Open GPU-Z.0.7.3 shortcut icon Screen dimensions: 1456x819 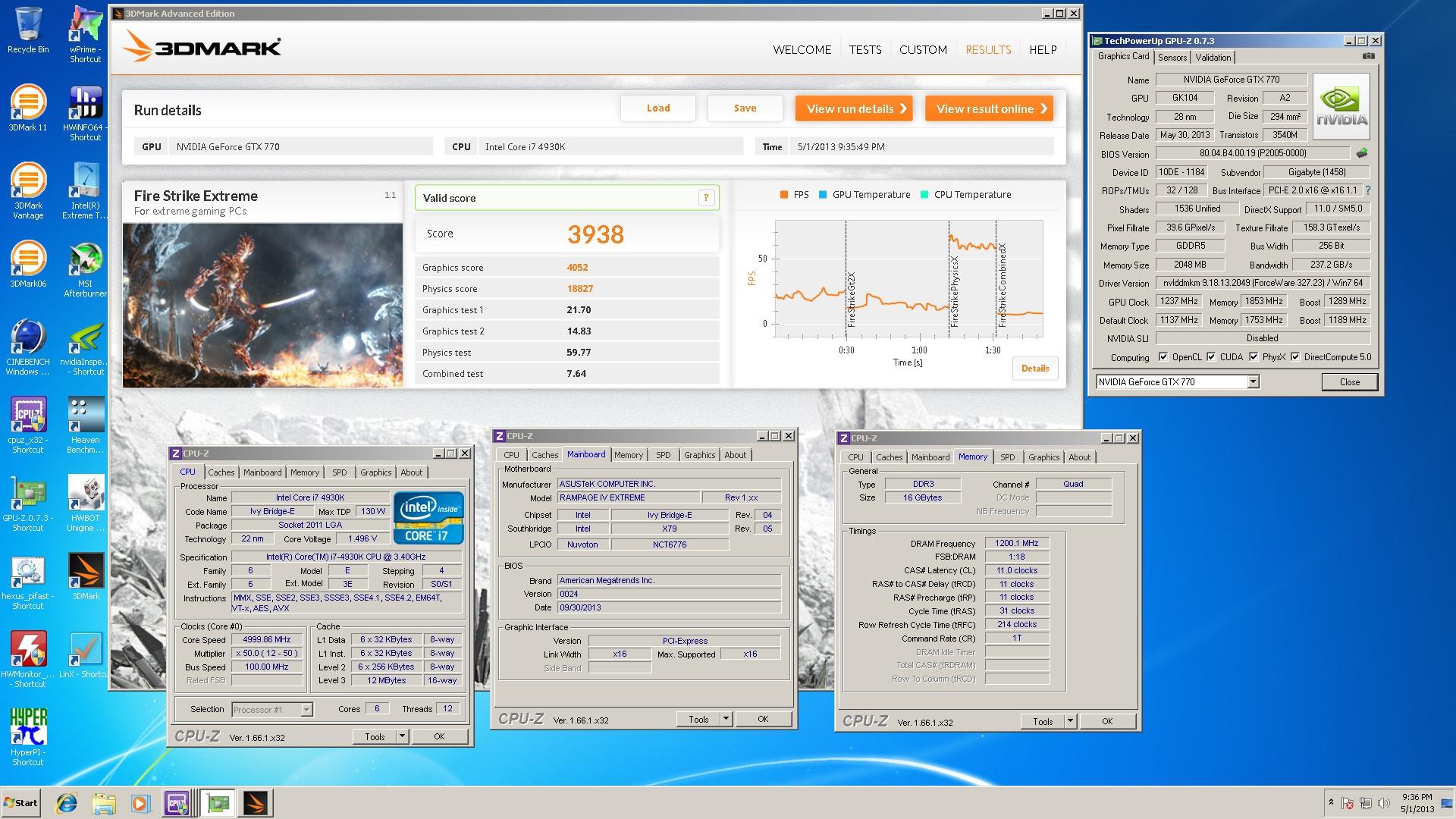click(28, 504)
